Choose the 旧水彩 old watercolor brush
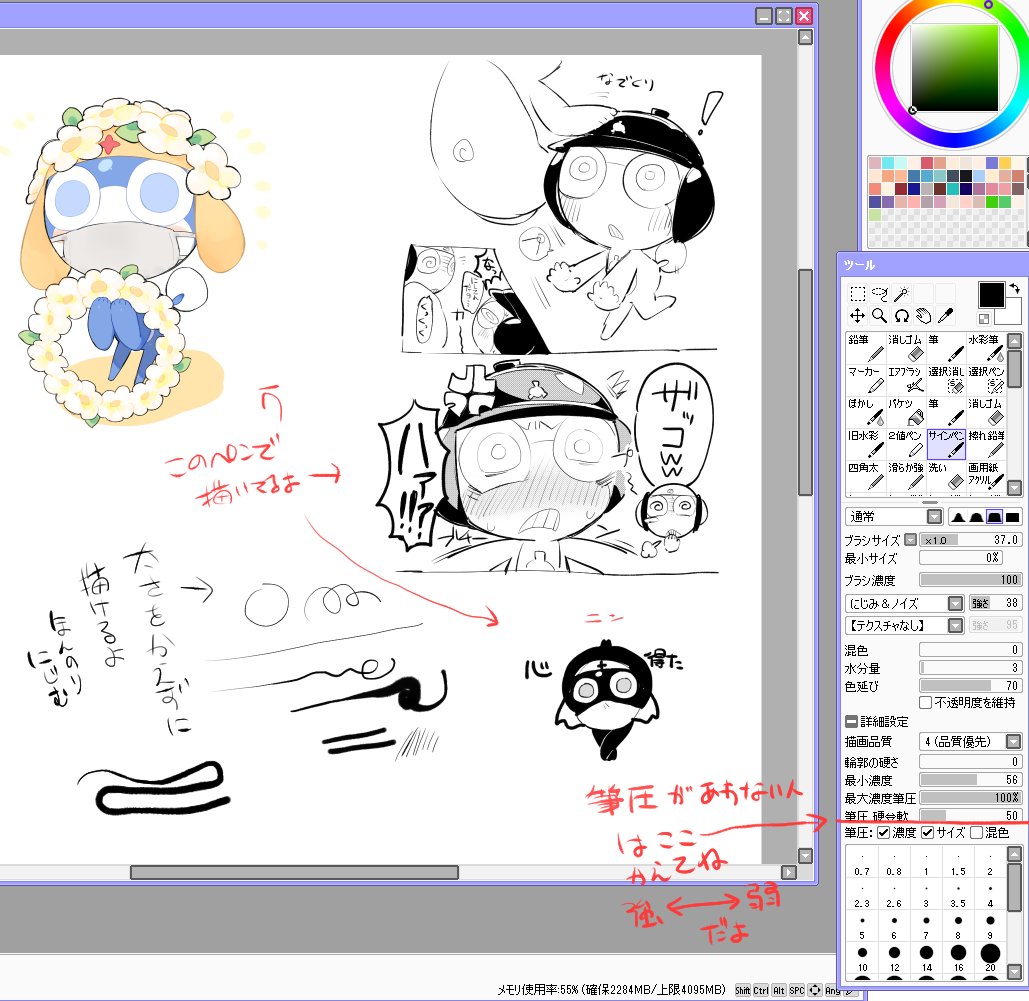 coord(866,444)
